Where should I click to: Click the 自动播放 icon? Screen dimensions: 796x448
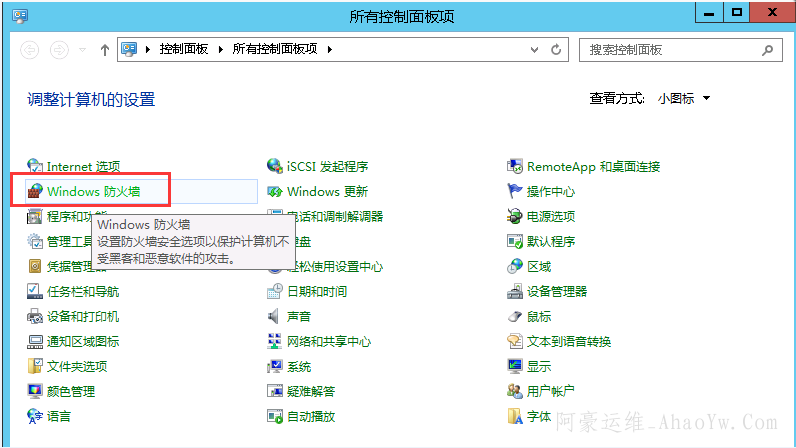click(275, 416)
